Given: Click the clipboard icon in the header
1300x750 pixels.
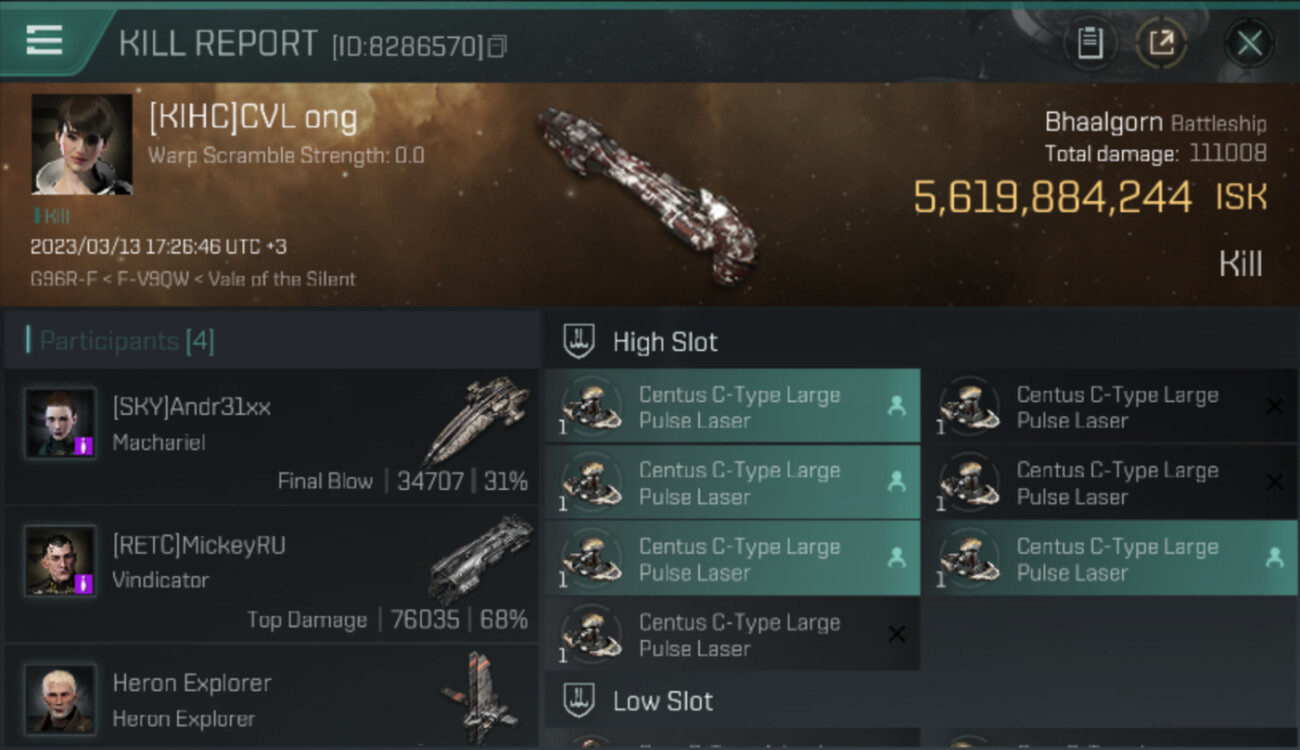Looking at the screenshot, I should [x=1090, y=43].
